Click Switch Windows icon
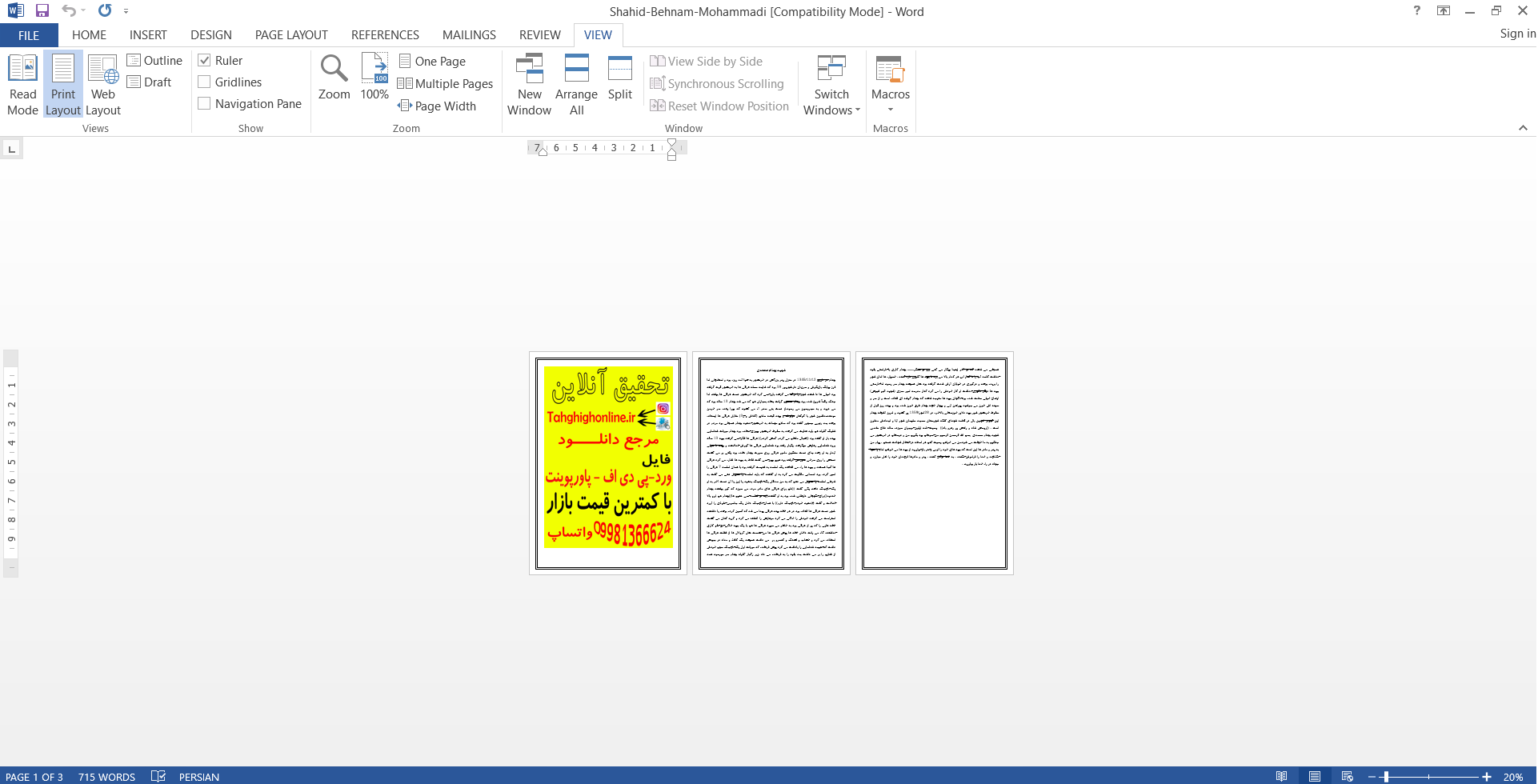1538x784 pixels. [831, 70]
